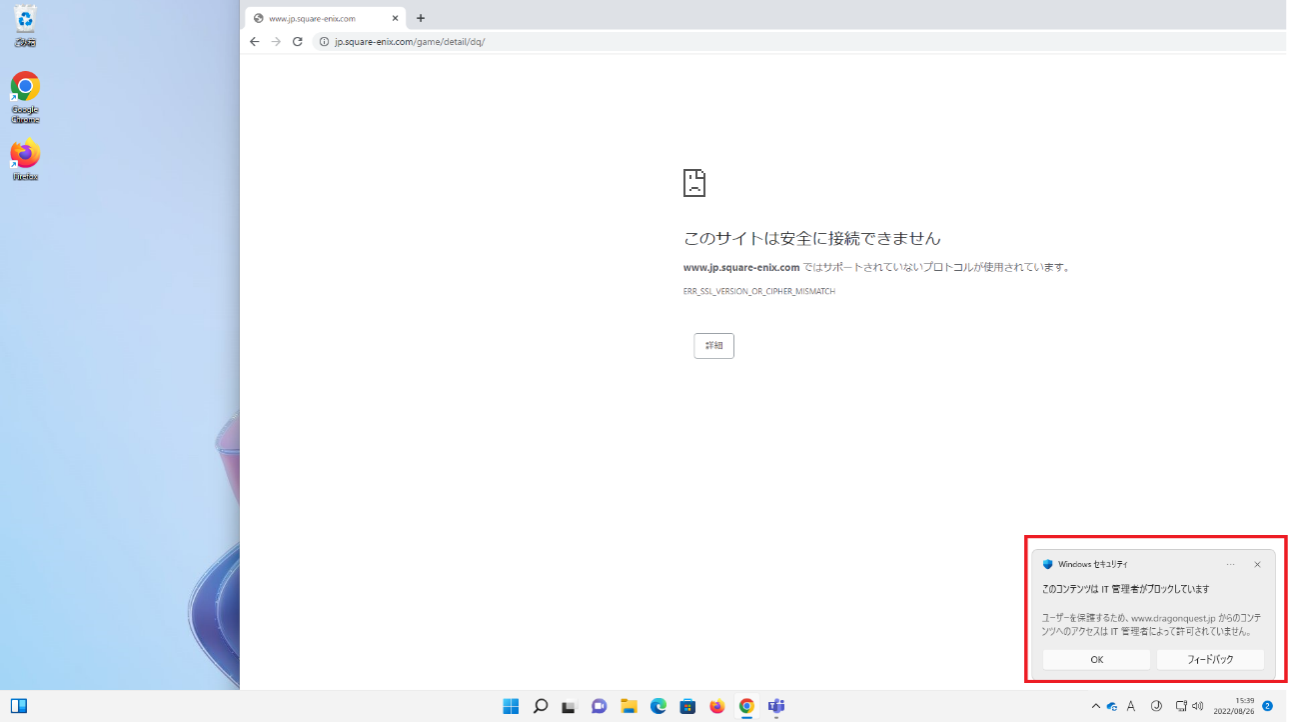The width and height of the screenshot is (1292, 727).
Task: Show hidden tray icons chevron
Action: 1095,706
